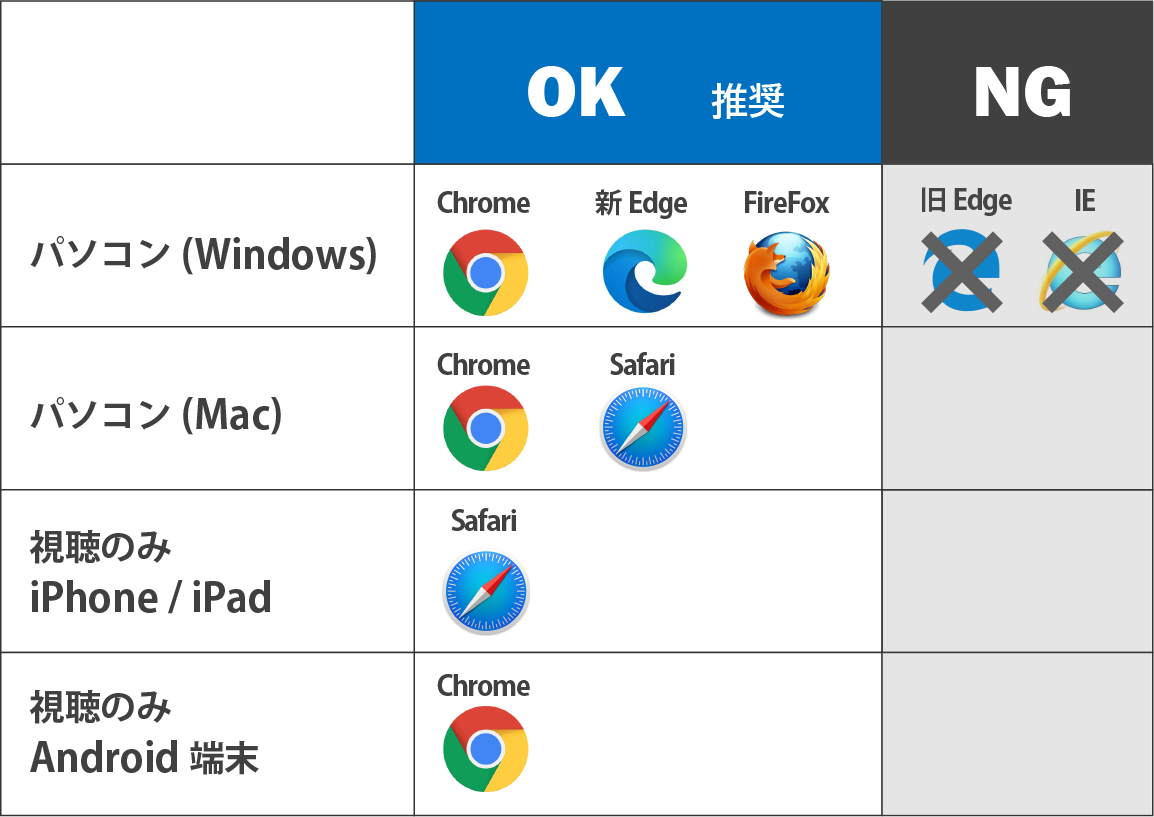1154x817 pixels.
Task: Select Safari icon for iPhone / iPad
Action: tap(486, 591)
